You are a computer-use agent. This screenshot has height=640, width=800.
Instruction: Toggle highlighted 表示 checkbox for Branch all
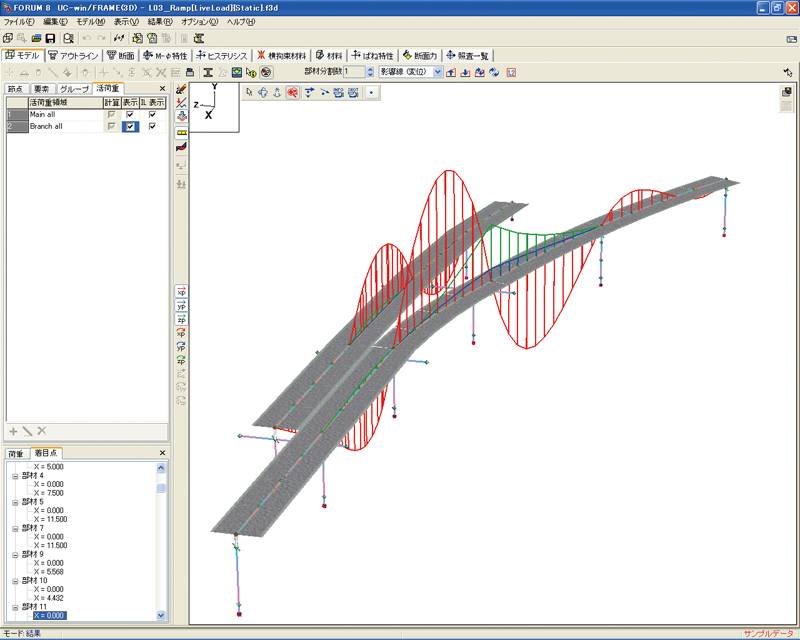pos(130,126)
